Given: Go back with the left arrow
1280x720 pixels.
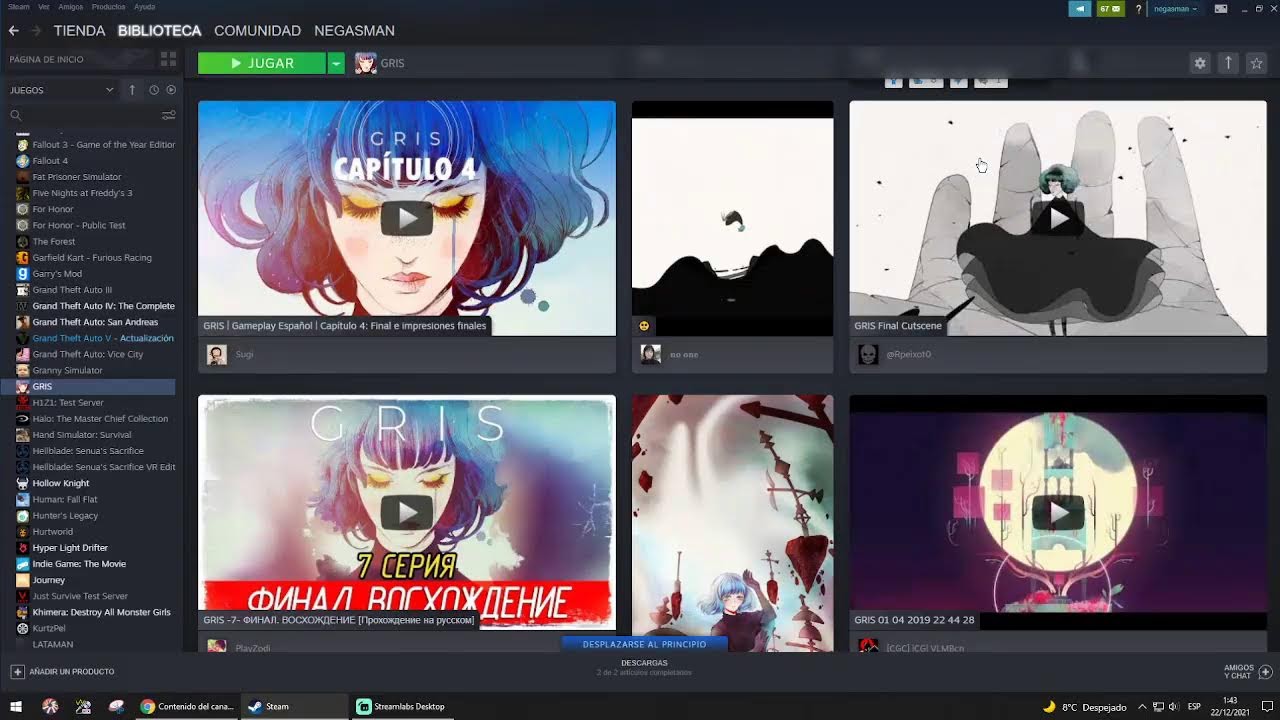Looking at the screenshot, I should point(13,31).
